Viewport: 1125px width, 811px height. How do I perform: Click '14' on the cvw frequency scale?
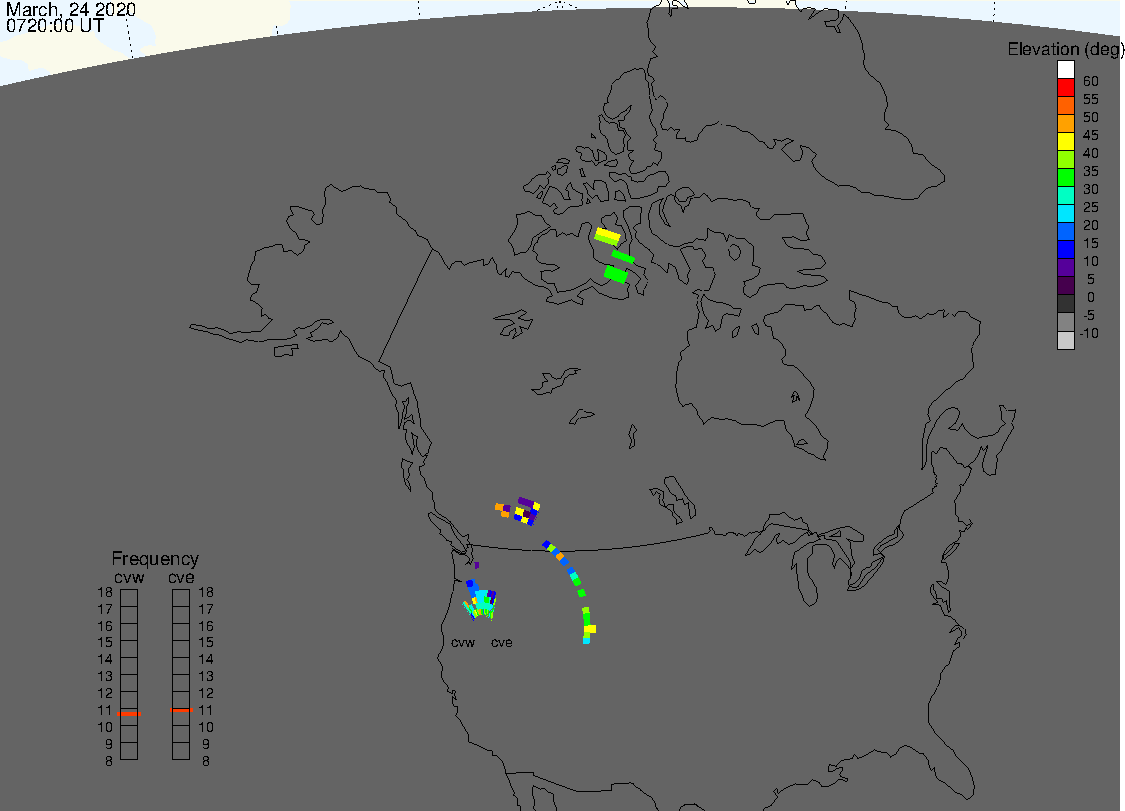pyautogui.click(x=105, y=659)
